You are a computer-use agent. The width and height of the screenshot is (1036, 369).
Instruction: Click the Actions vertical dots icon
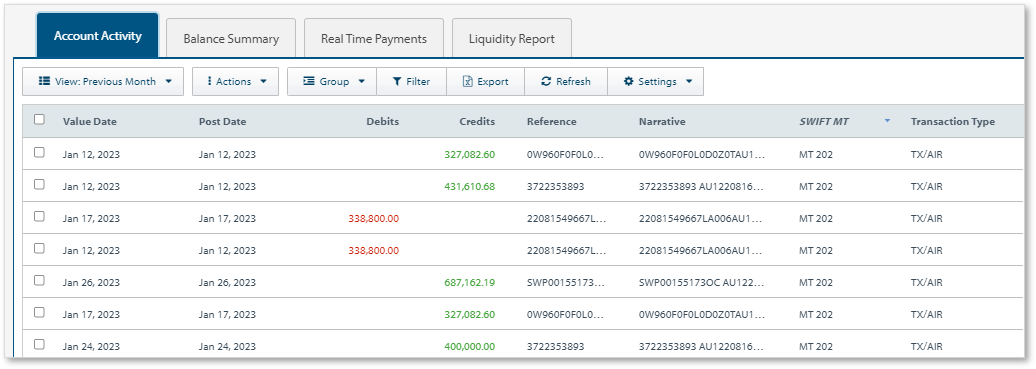(209, 81)
